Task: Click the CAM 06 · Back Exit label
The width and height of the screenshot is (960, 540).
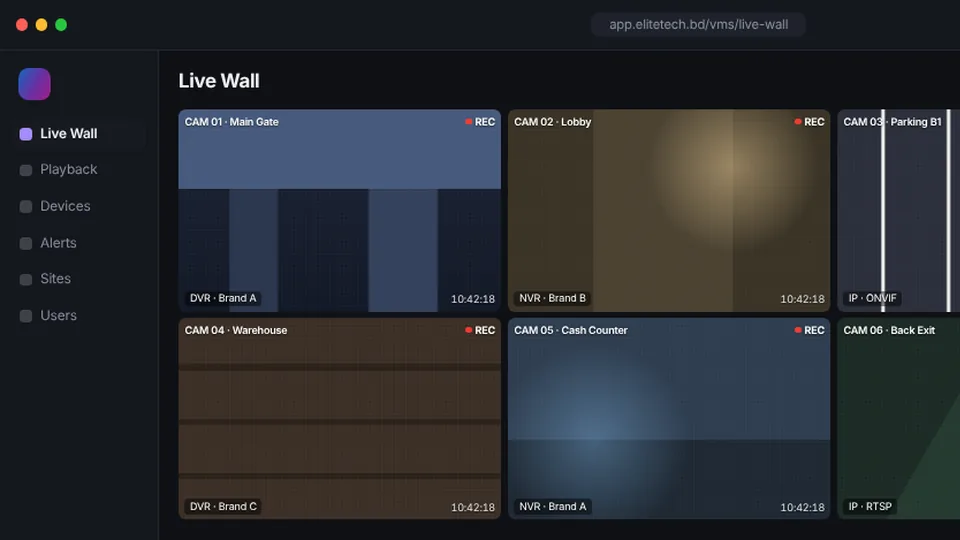Action: [x=889, y=330]
